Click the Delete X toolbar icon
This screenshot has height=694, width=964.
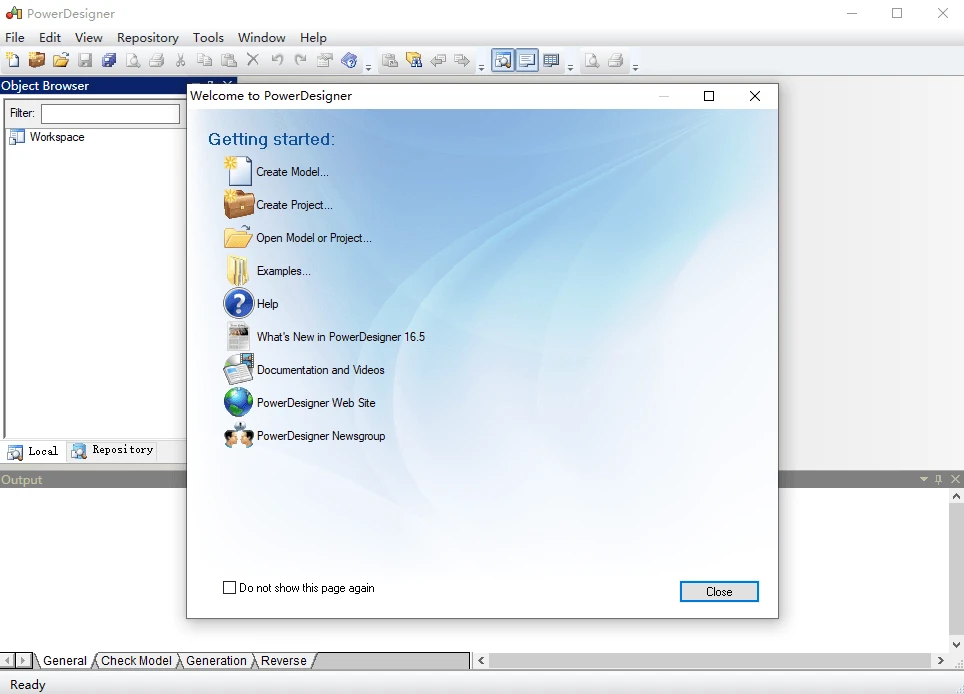pos(253,60)
